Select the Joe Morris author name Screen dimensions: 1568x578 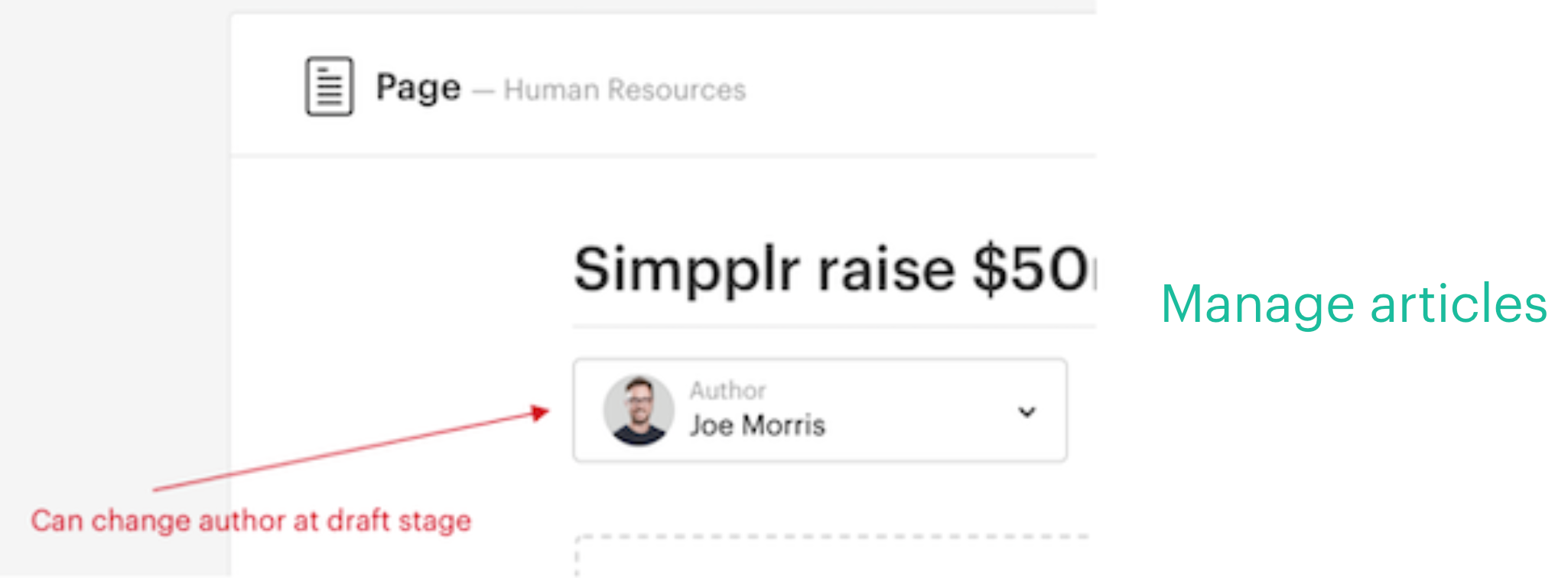(757, 426)
